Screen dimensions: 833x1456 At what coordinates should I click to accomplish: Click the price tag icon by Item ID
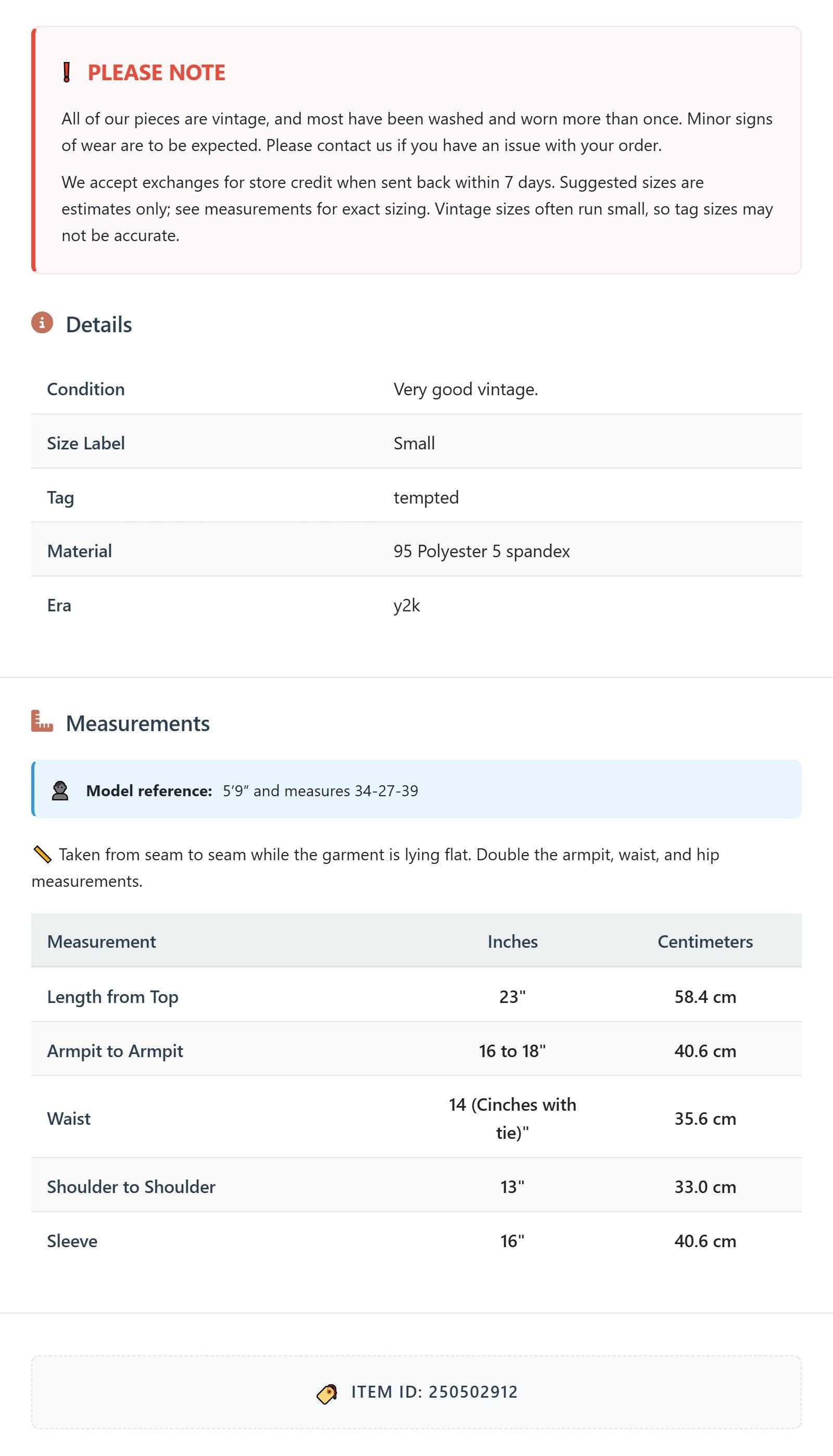(x=326, y=1394)
